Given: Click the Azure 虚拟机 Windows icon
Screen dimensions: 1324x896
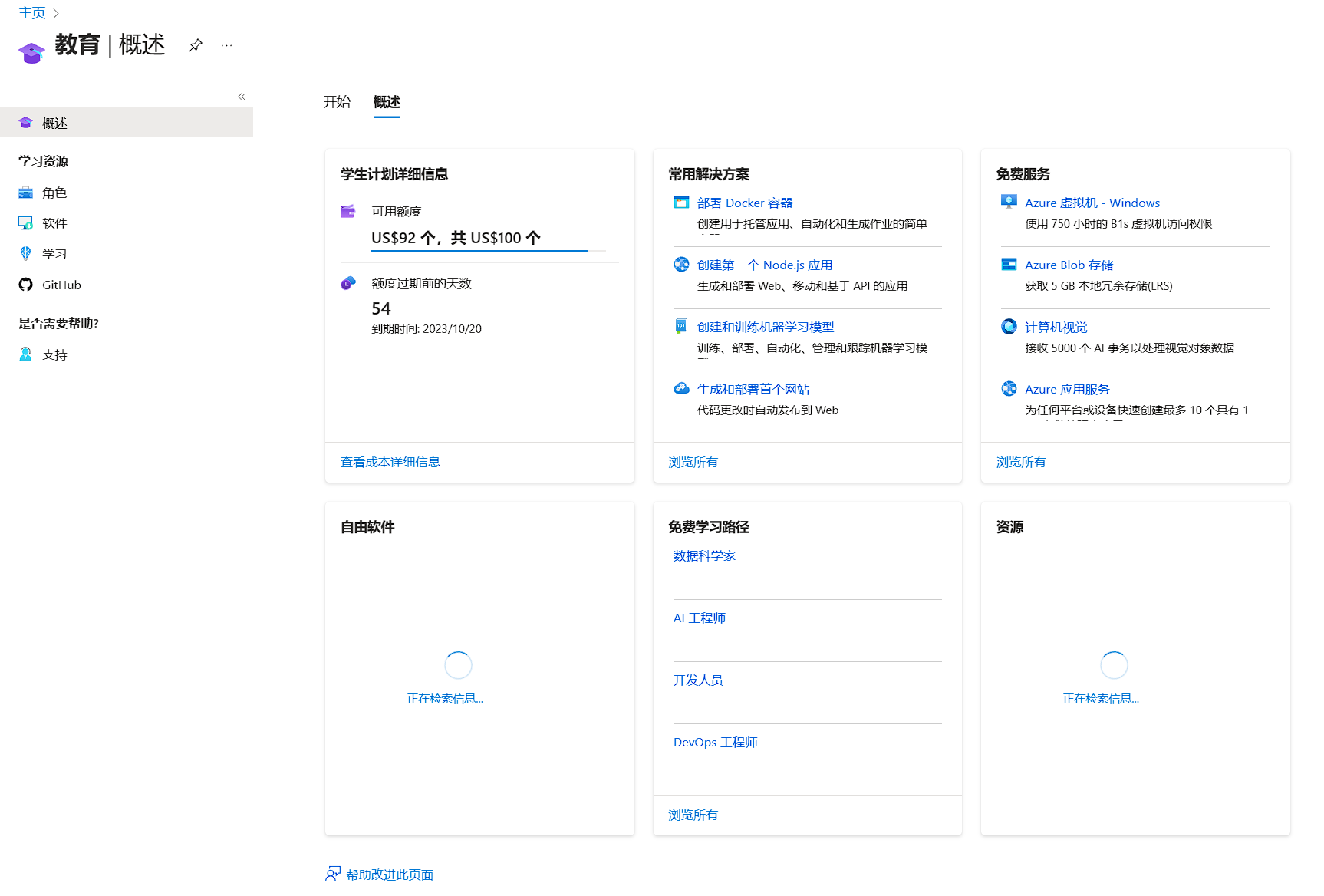Looking at the screenshot, I should coord(1009,203).
